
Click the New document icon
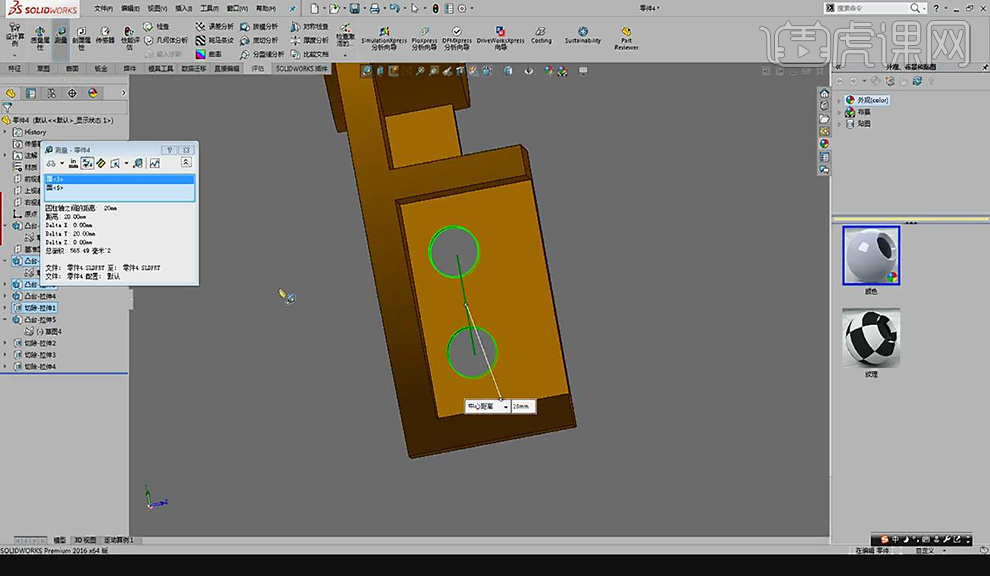[x=314, y=8]
